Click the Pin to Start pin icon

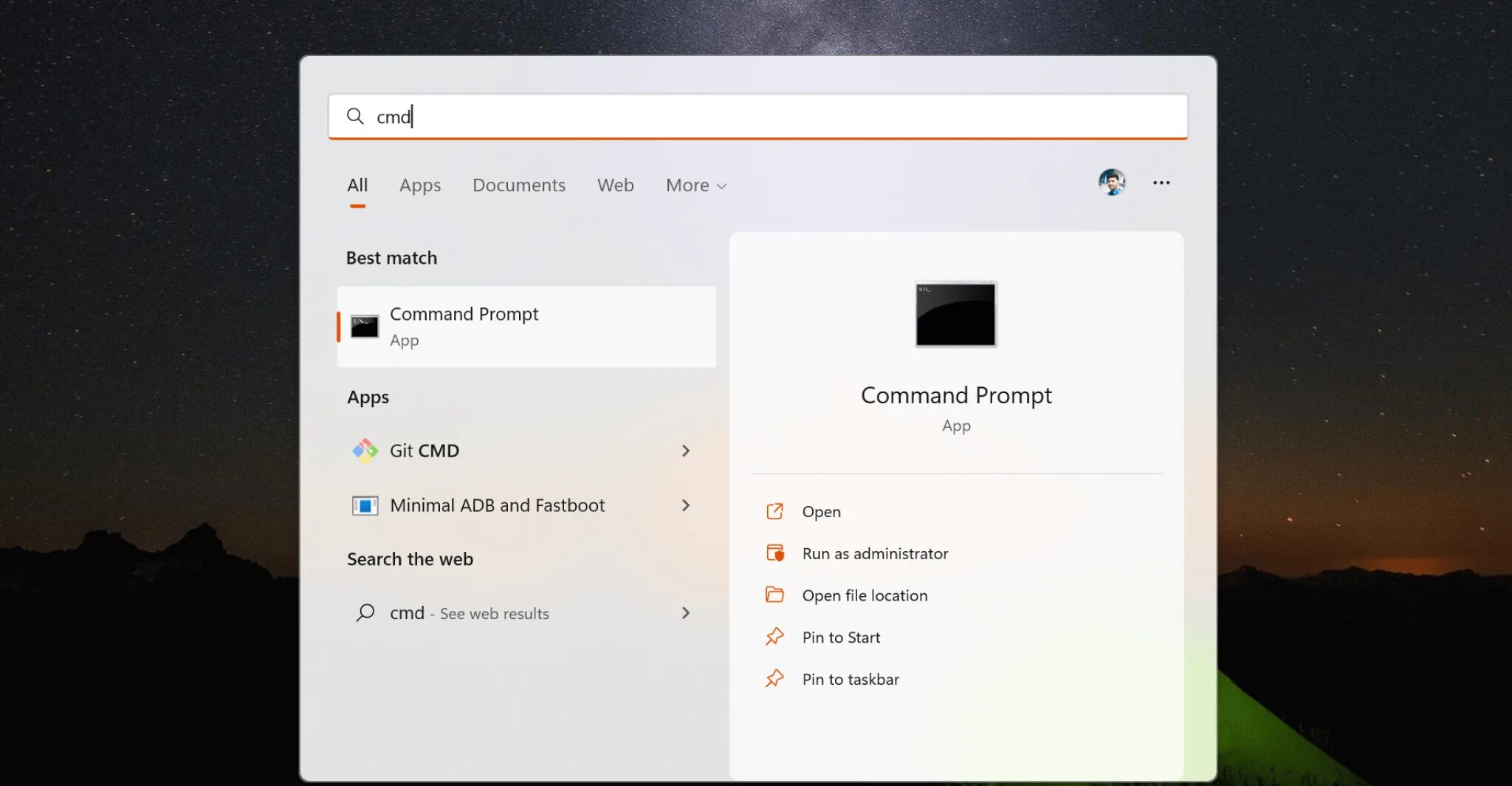774,637
